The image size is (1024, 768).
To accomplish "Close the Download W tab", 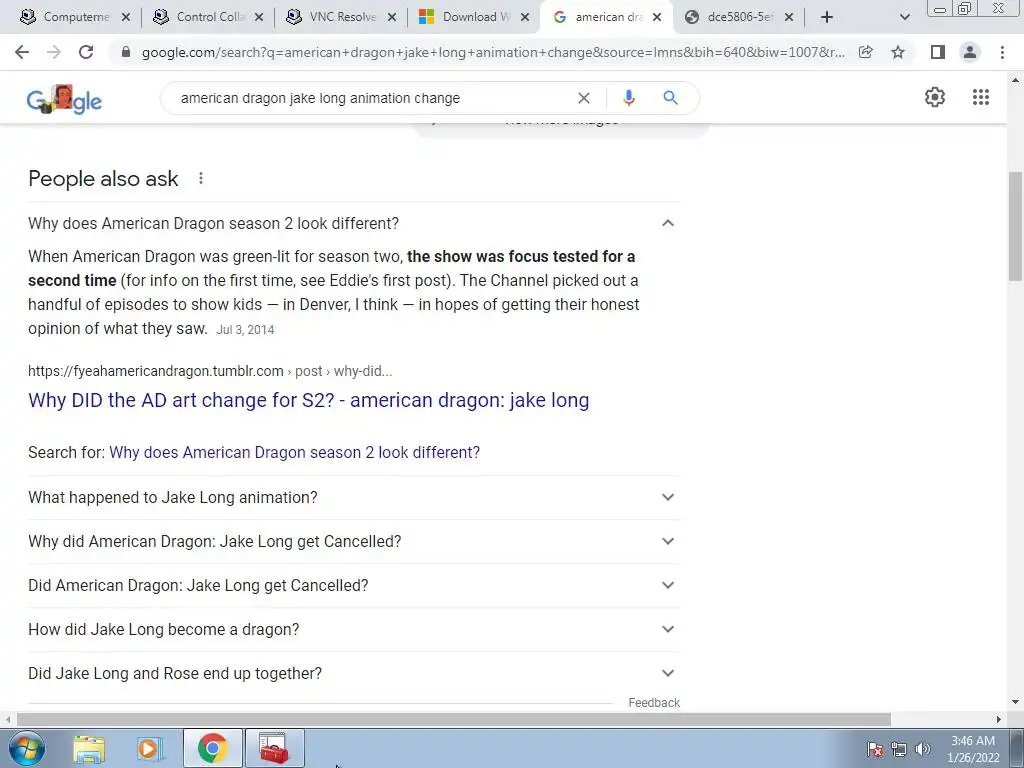I will click(x=525, y=17).
